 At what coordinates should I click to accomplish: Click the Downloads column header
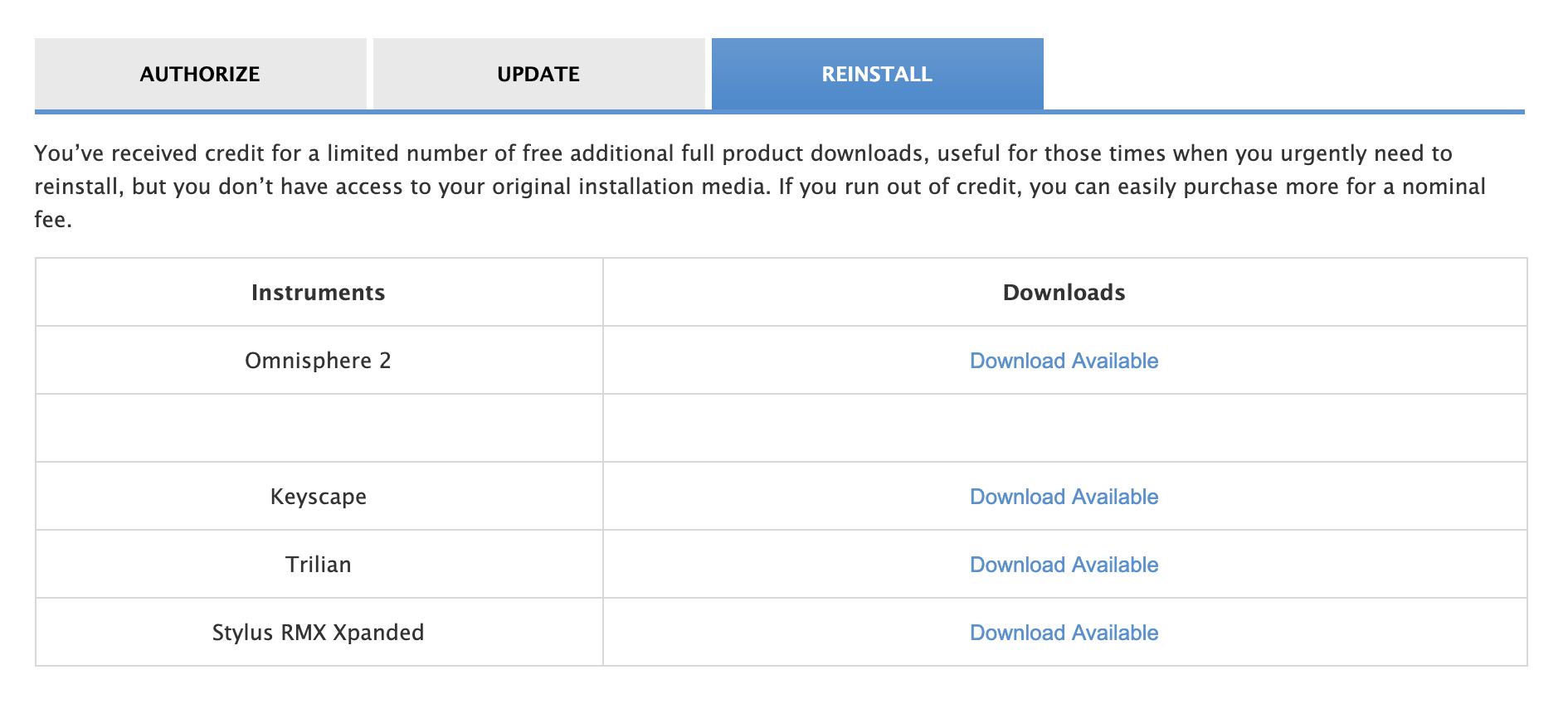click(x=1064, y=293)
